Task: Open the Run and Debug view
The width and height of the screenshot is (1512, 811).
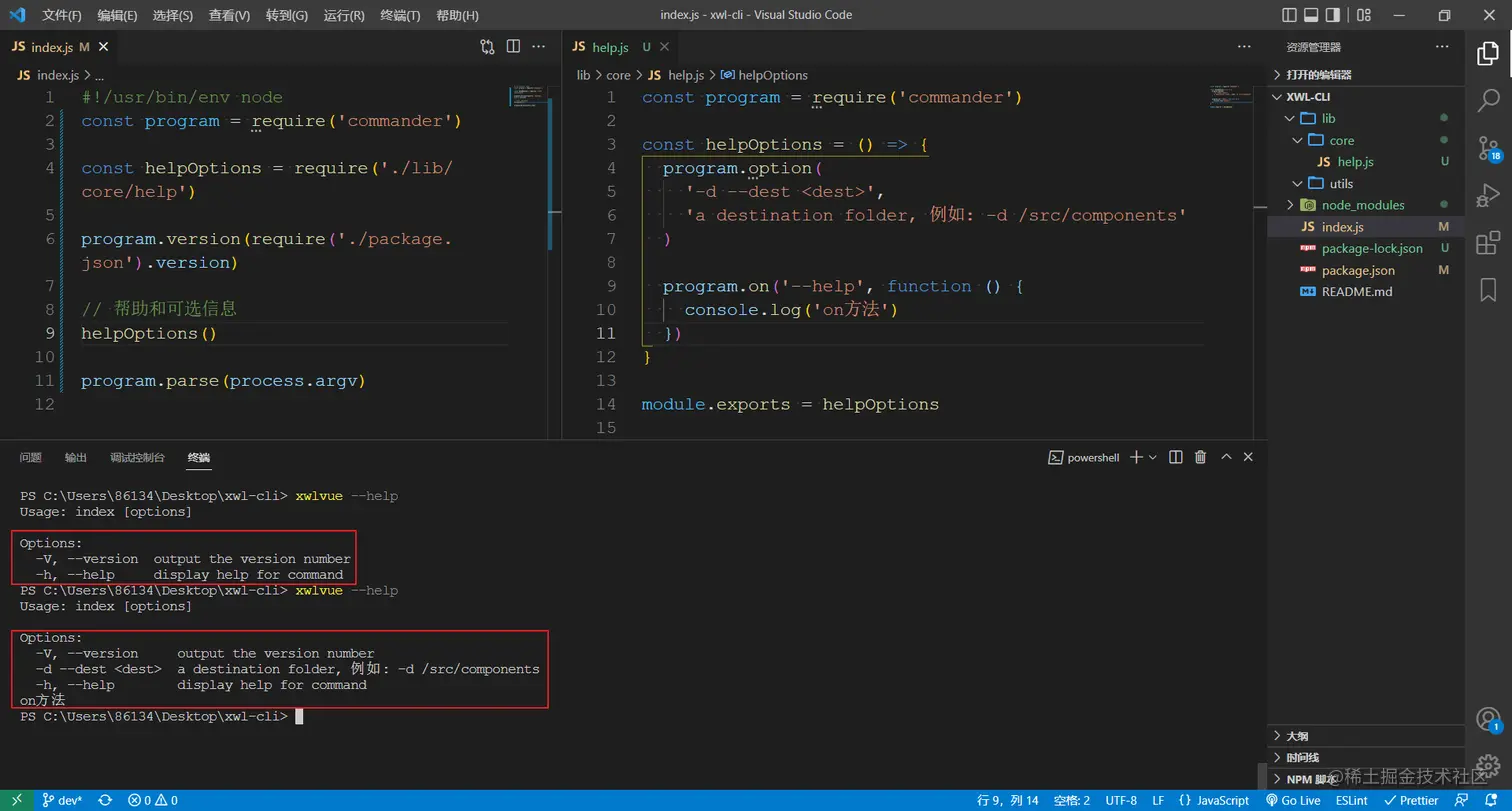Action: (1489, 194)
